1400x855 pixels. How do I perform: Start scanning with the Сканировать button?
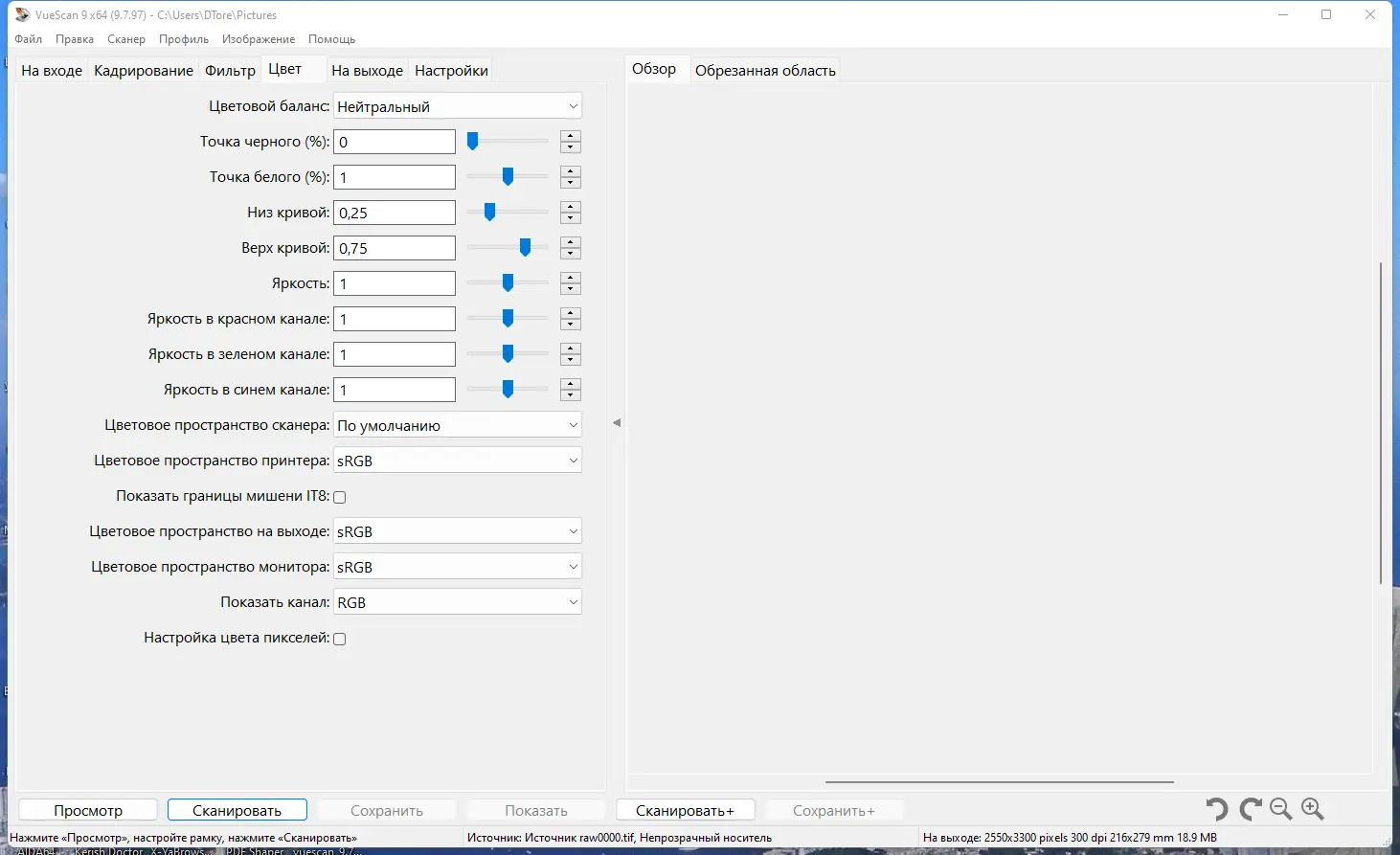click(237, 810)
